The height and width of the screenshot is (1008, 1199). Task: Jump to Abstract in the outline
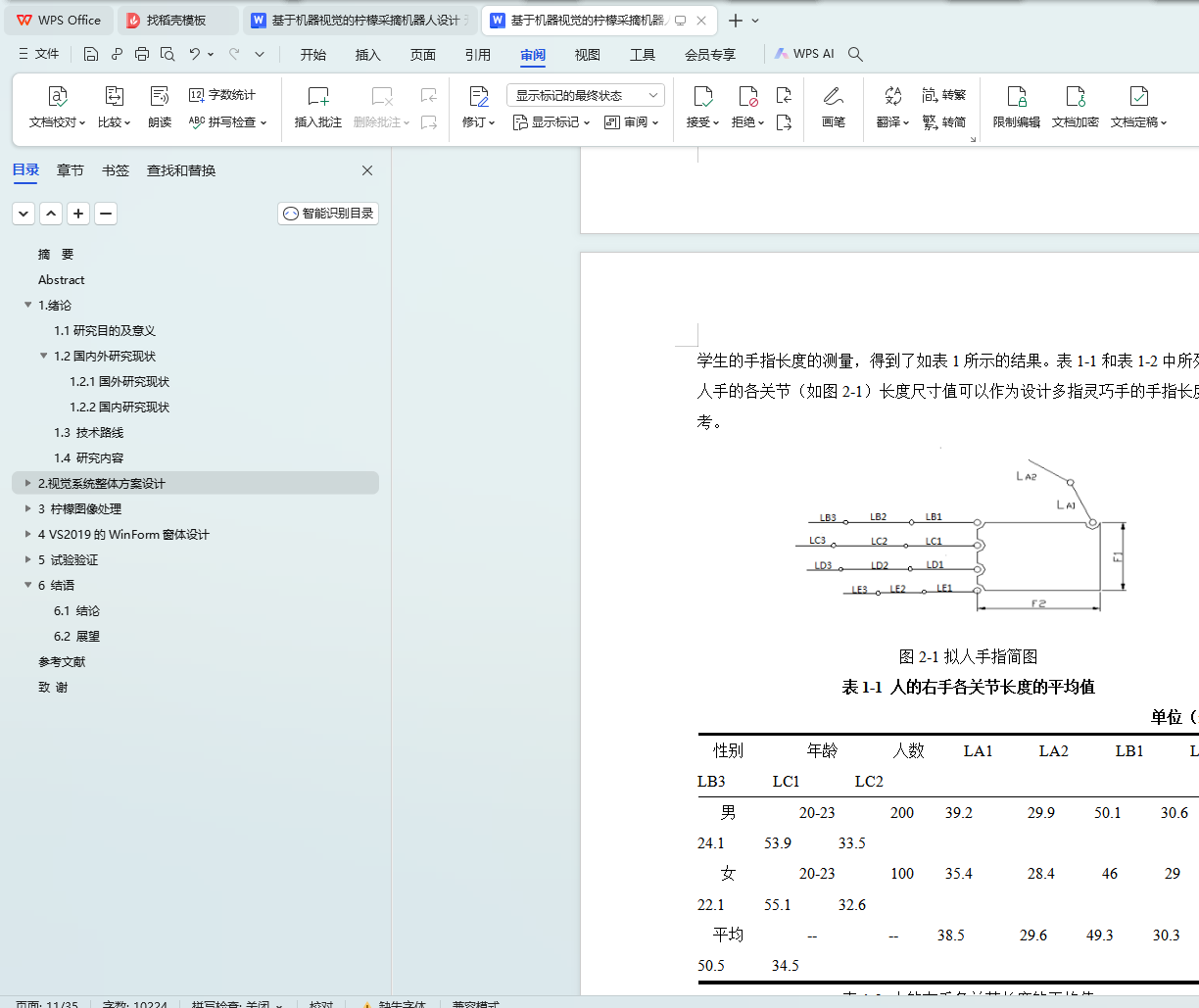[62, 280]
